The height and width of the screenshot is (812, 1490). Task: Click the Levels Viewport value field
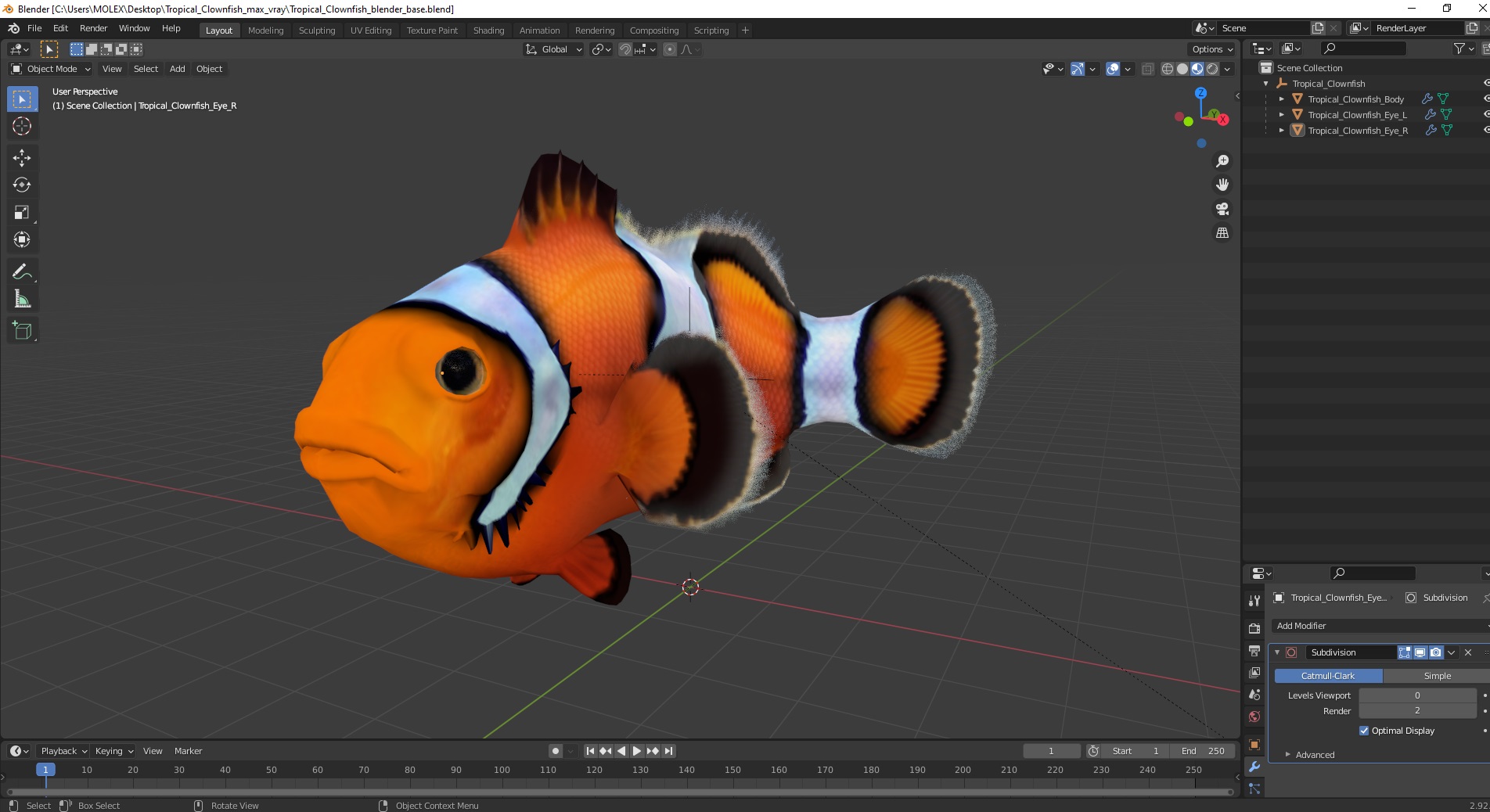point(1417,695)
